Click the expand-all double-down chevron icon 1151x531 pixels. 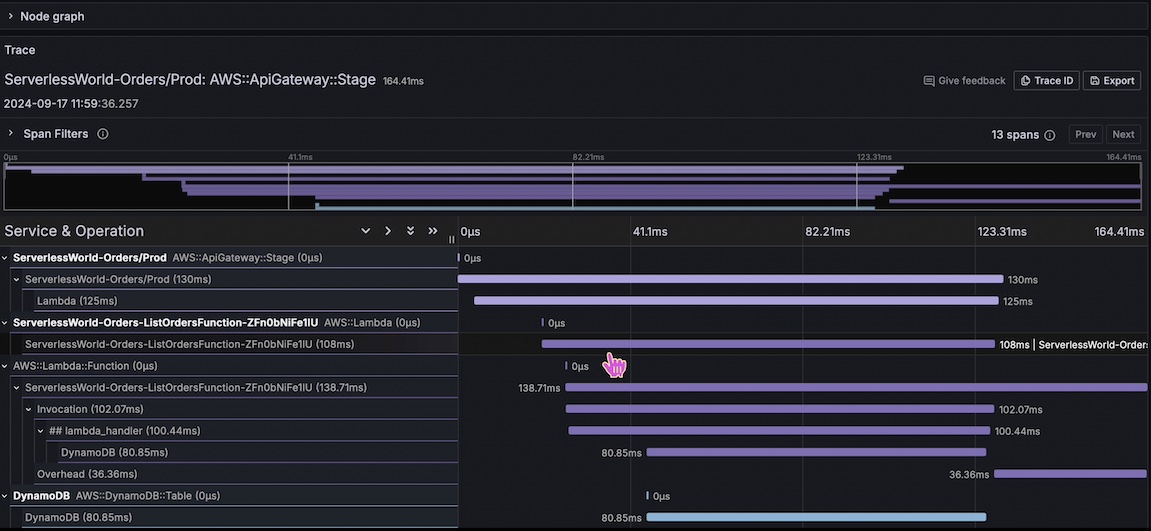[410, 231]
